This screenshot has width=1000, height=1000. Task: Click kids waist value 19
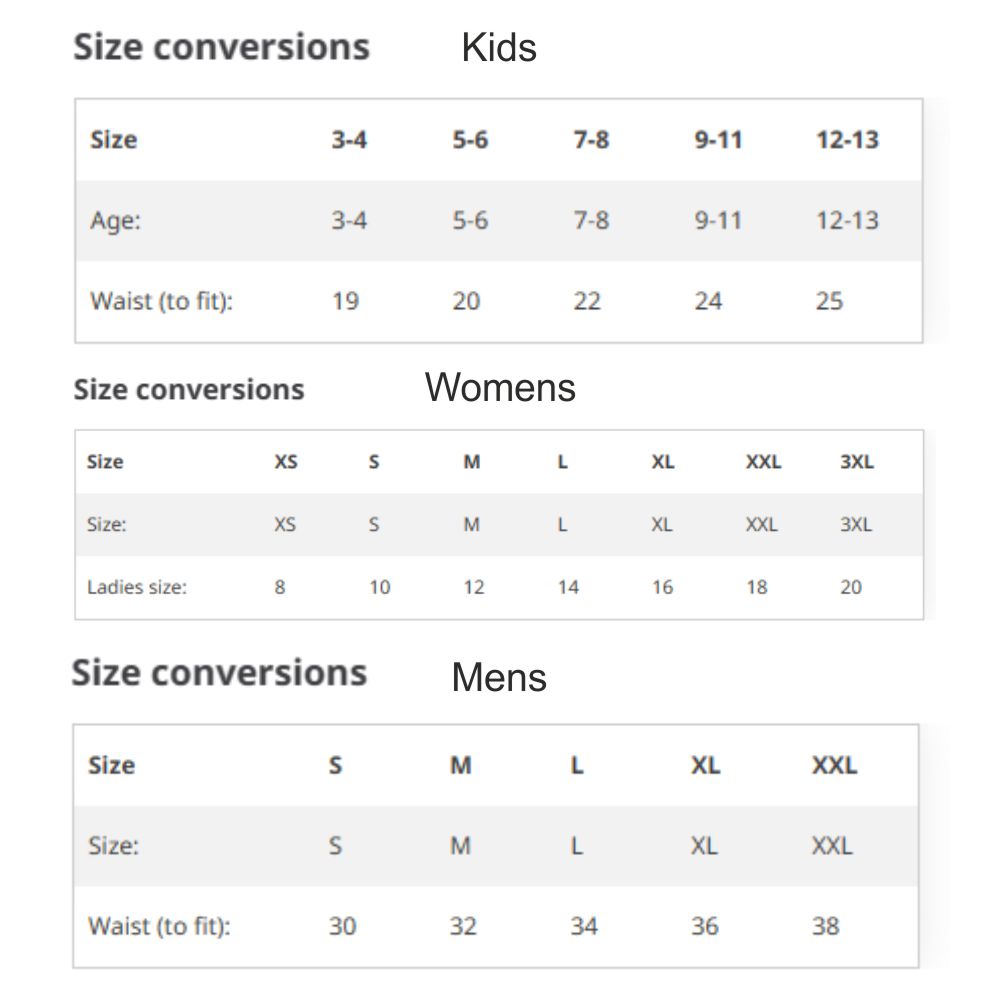coord(345,301)
